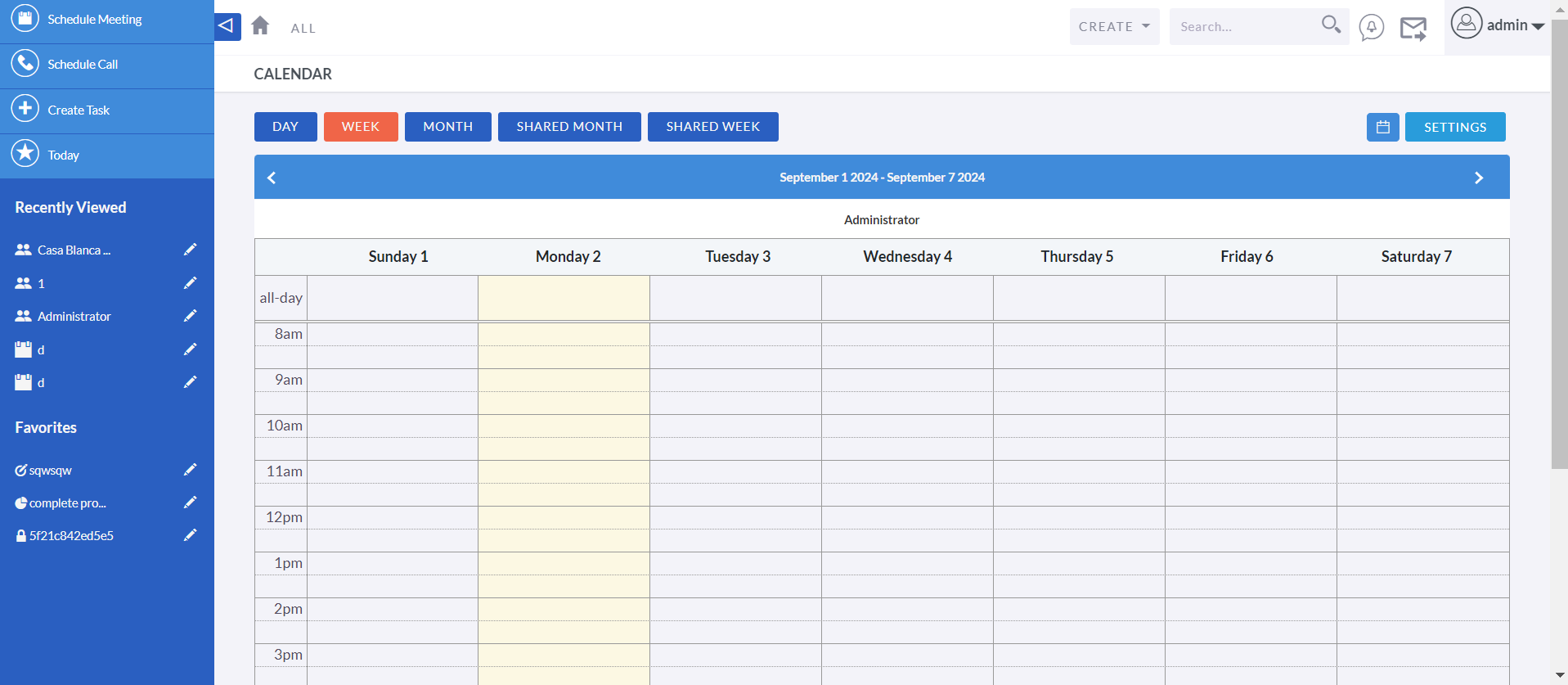Expand the CREATE dropdown

[x=1114, y=27]
